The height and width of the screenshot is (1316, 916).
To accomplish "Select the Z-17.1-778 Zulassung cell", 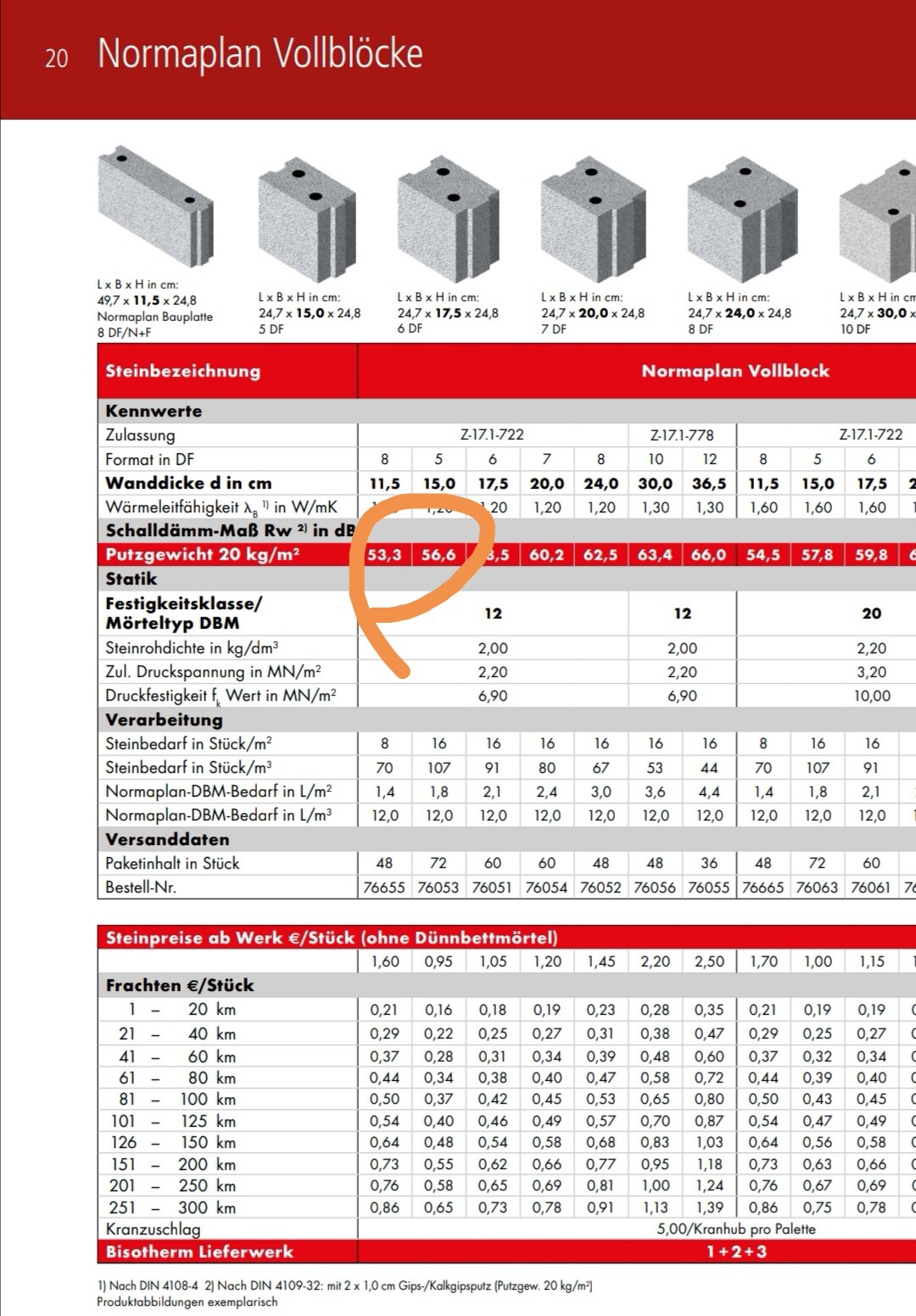I will pyautogui.click(x=682, y=435).
